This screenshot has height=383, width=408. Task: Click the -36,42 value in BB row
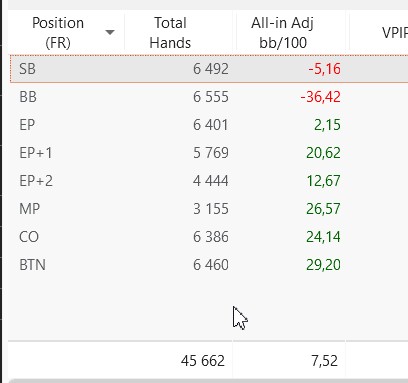click(x=320, y=97)
